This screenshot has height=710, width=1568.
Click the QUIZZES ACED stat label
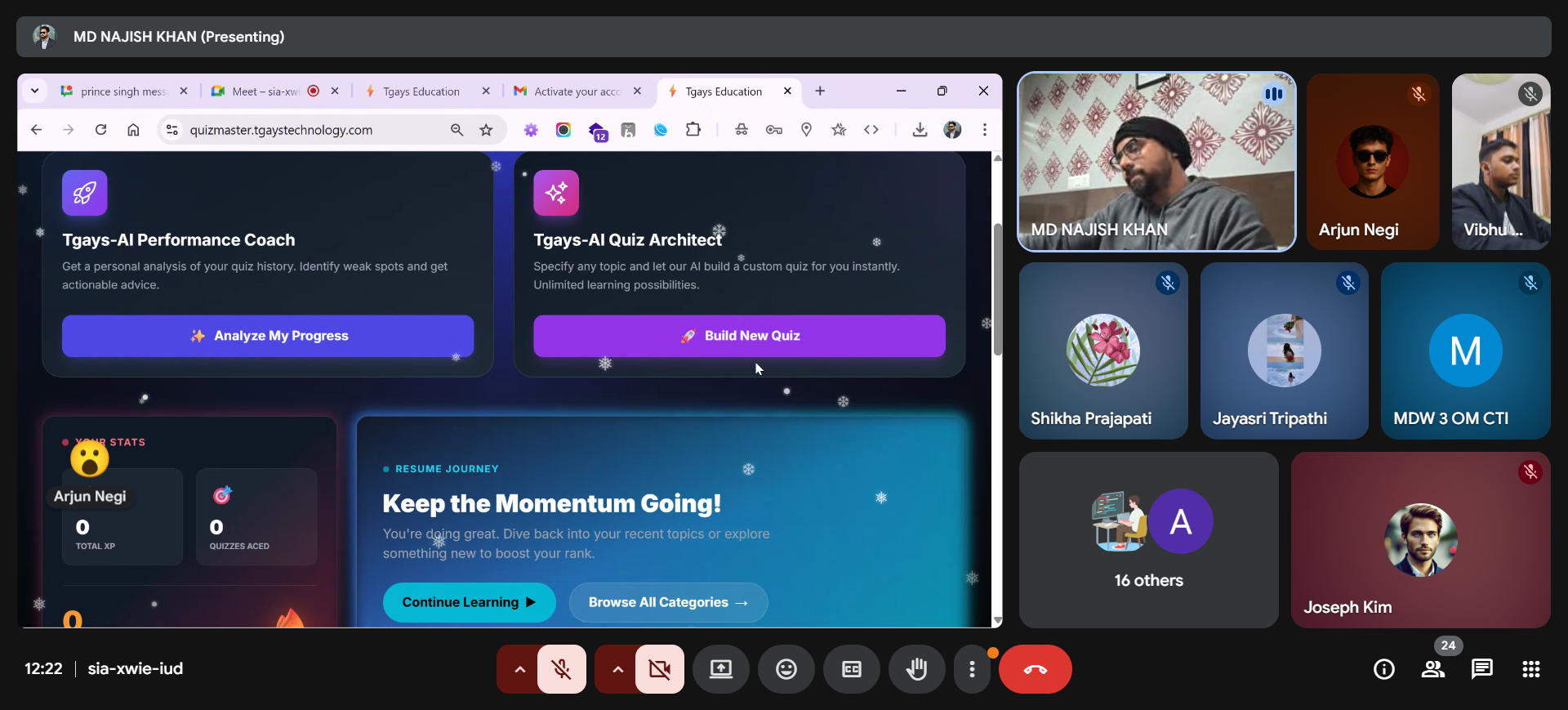[239, 546]
